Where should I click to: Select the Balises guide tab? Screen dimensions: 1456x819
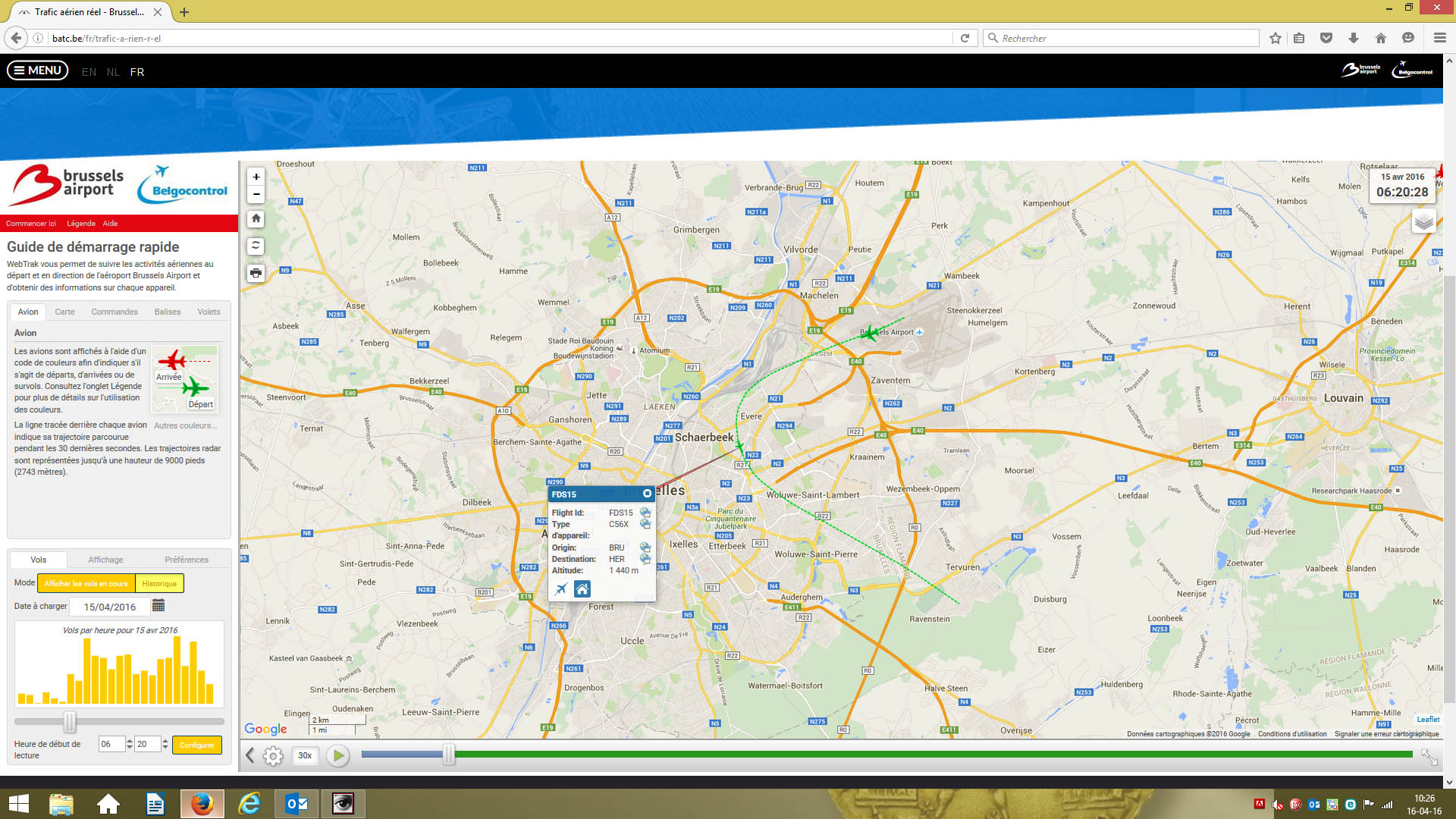(168, 312)
